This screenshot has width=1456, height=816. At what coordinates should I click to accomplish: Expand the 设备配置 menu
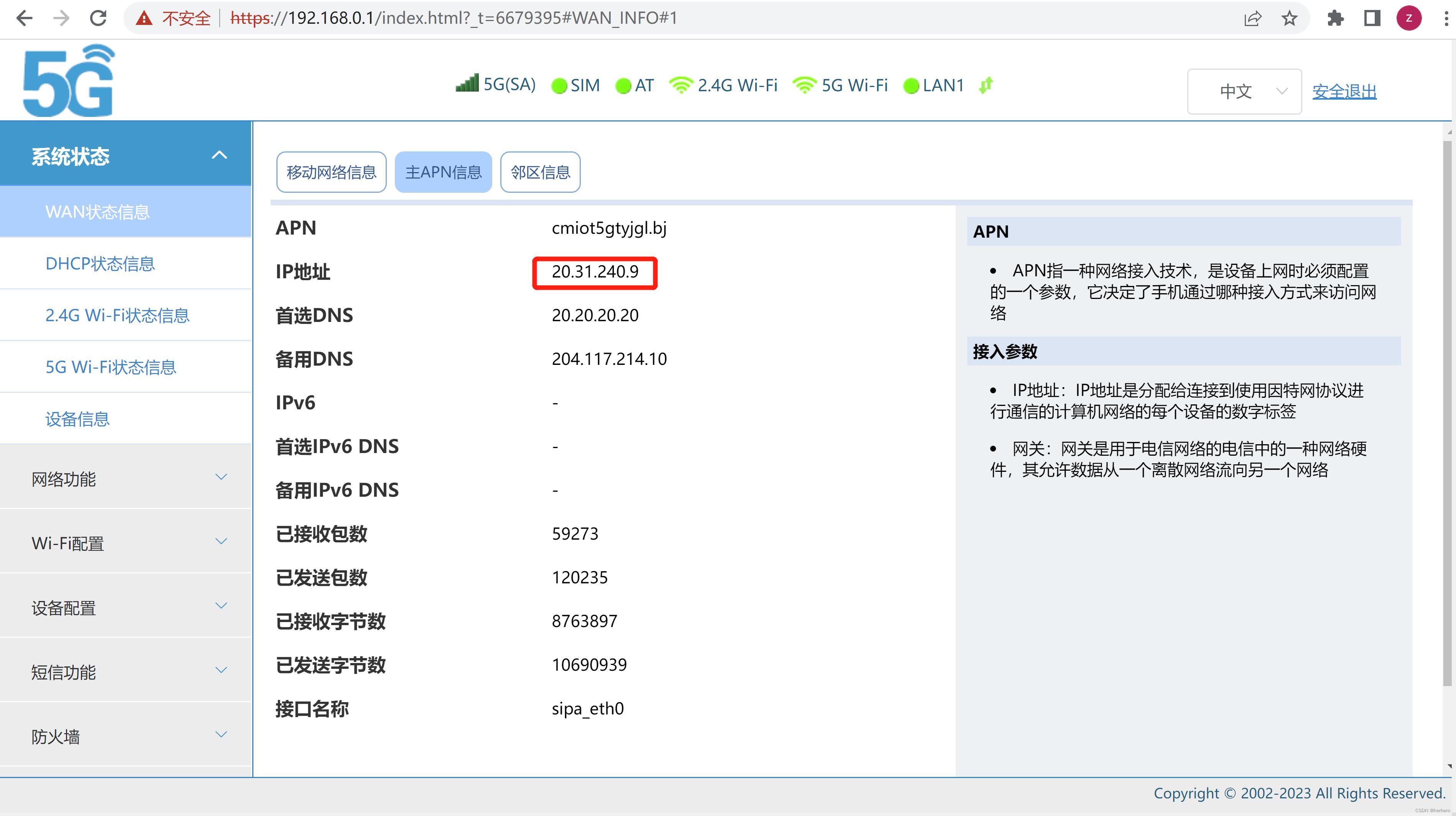point(125,607)
